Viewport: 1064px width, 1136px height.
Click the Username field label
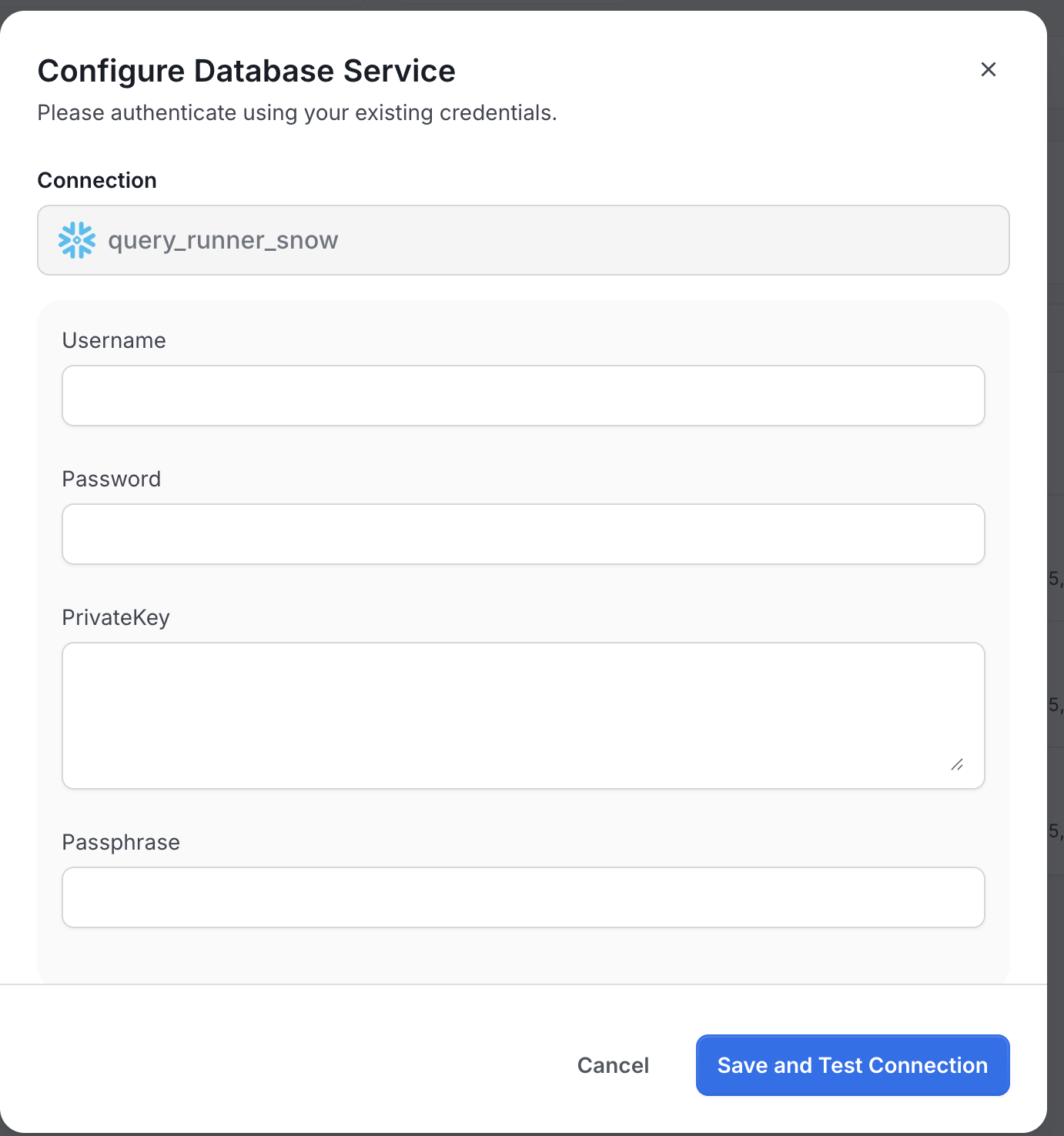(113, 340)
